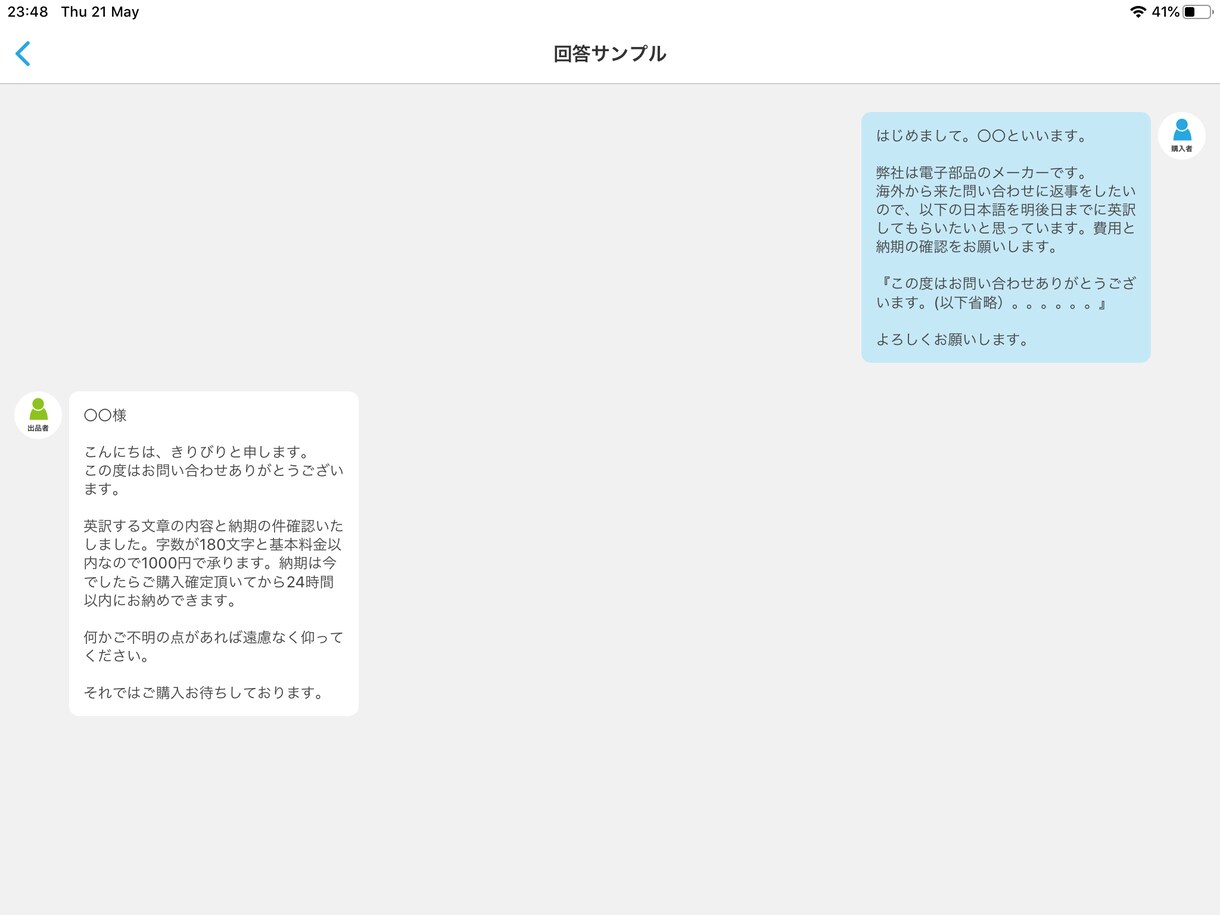Image resolution: width=1220 pixels, height=915 pixels.
Task: Tap the blue buyer message bubble
Action: tap(1006, 237)
